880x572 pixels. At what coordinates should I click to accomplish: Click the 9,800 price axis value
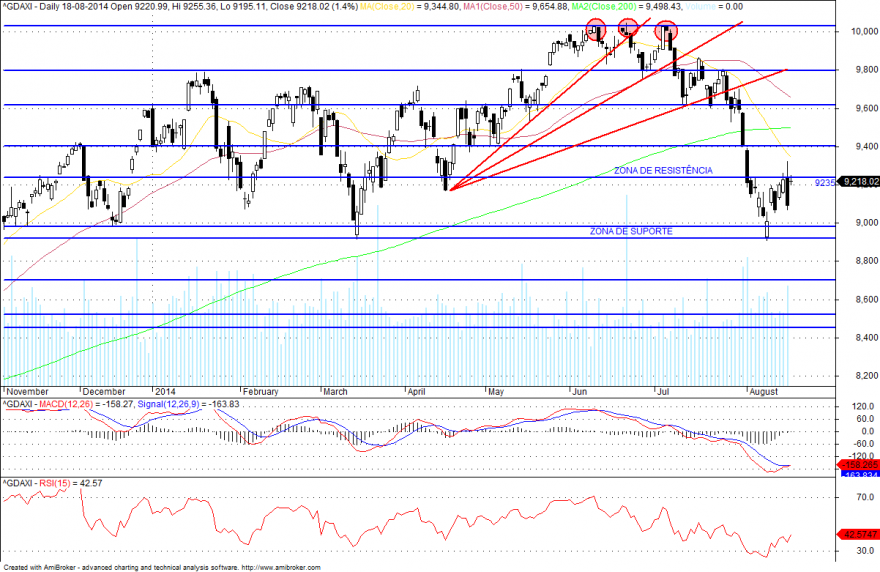867,70
